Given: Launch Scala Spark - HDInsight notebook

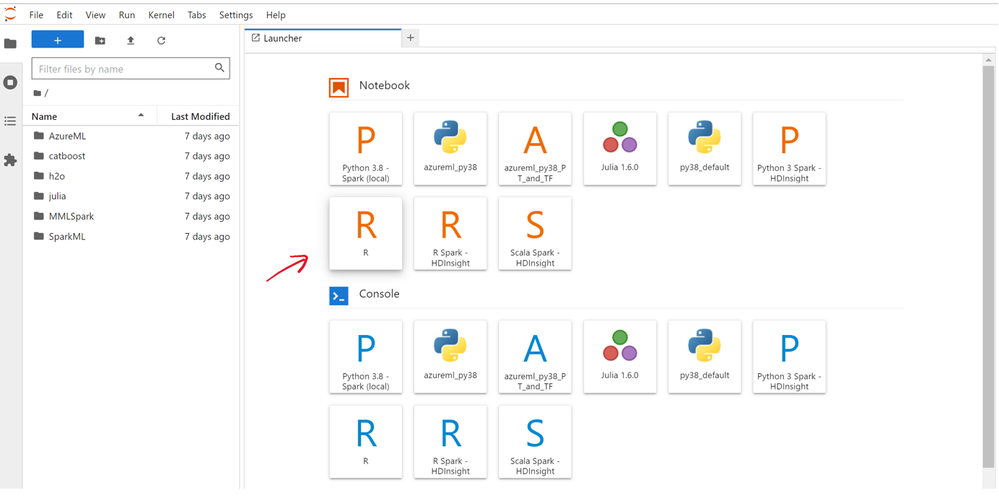Looking at the screenshot, I should pyautogui.click(x=535, y=233).
